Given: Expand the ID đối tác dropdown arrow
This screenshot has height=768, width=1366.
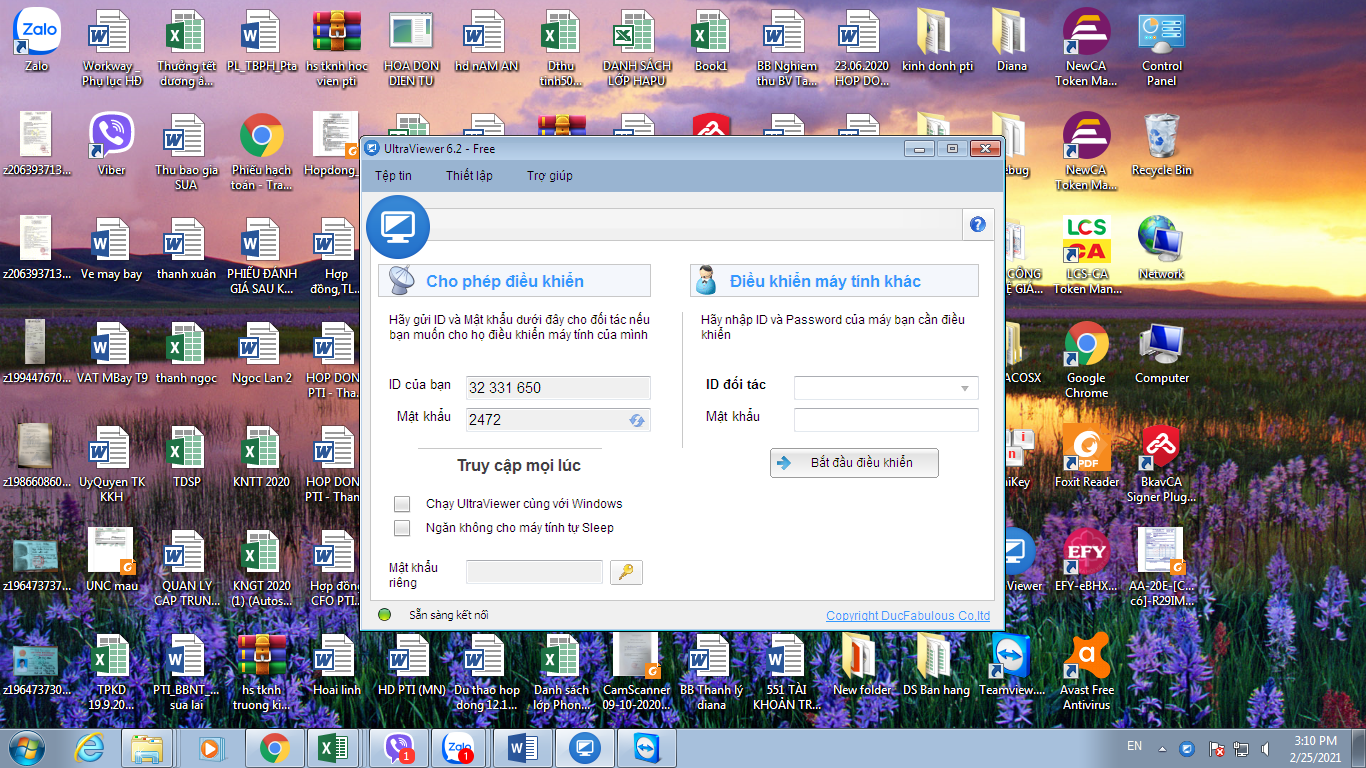Looking at the screenshot, I should click(965, 388).
